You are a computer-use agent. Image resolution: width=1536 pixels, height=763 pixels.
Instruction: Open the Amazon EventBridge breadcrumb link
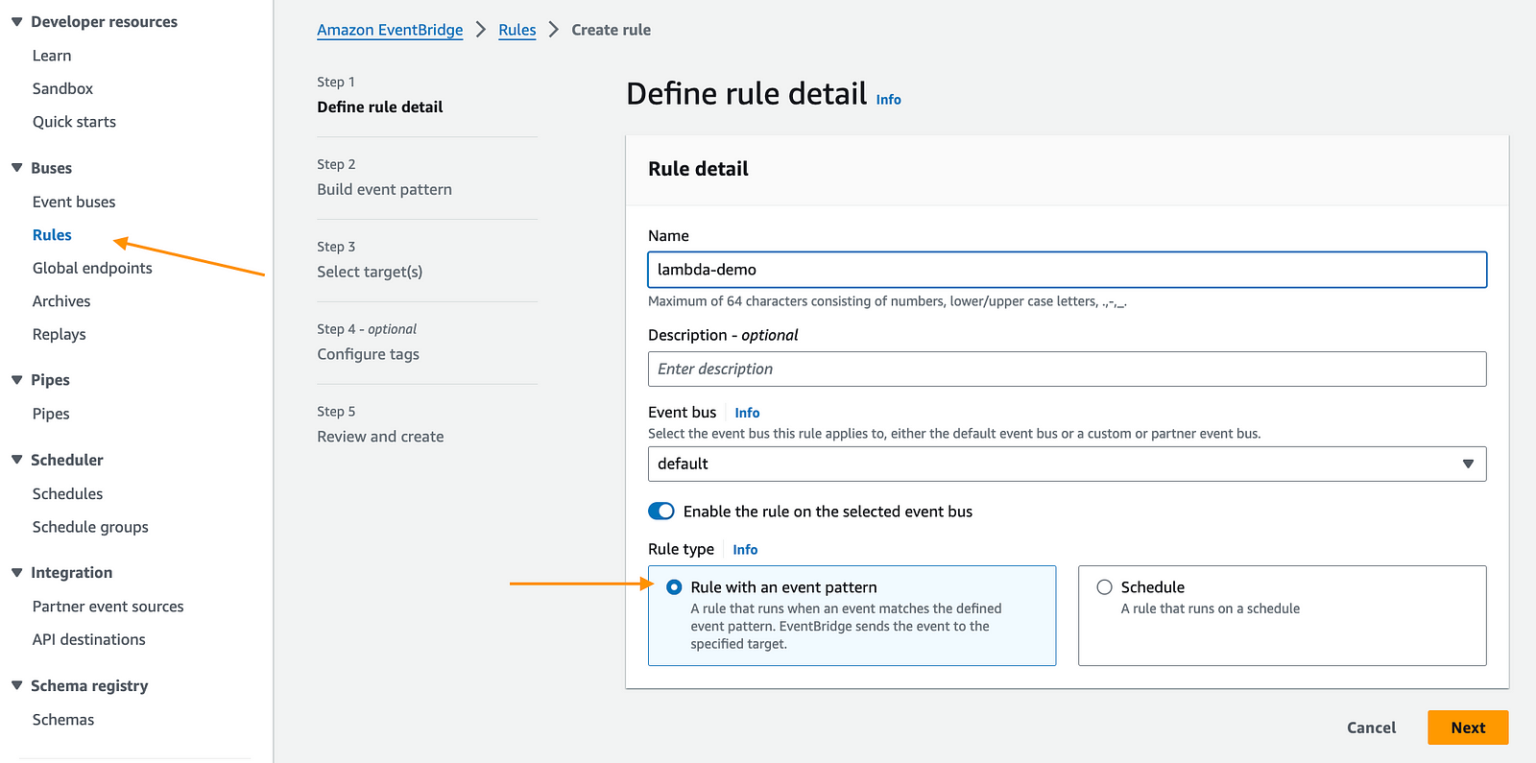coord(389,29)
